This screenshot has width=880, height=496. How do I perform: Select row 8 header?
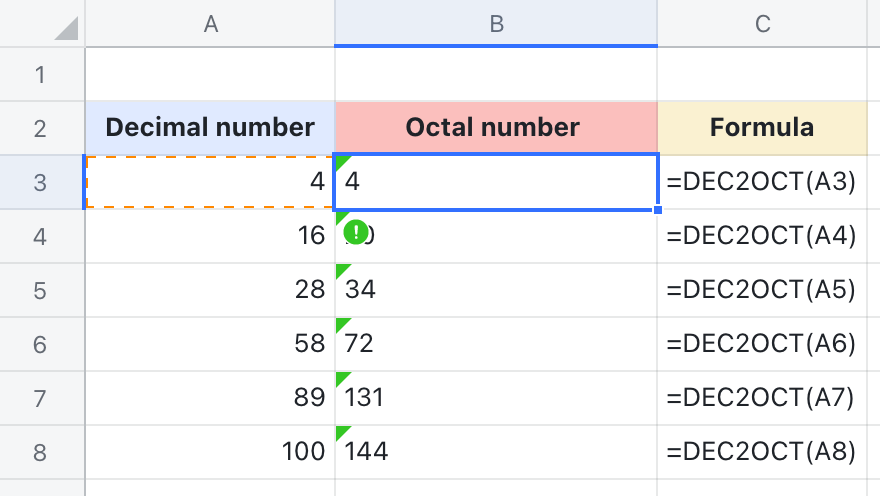click(x=41, y=452)
